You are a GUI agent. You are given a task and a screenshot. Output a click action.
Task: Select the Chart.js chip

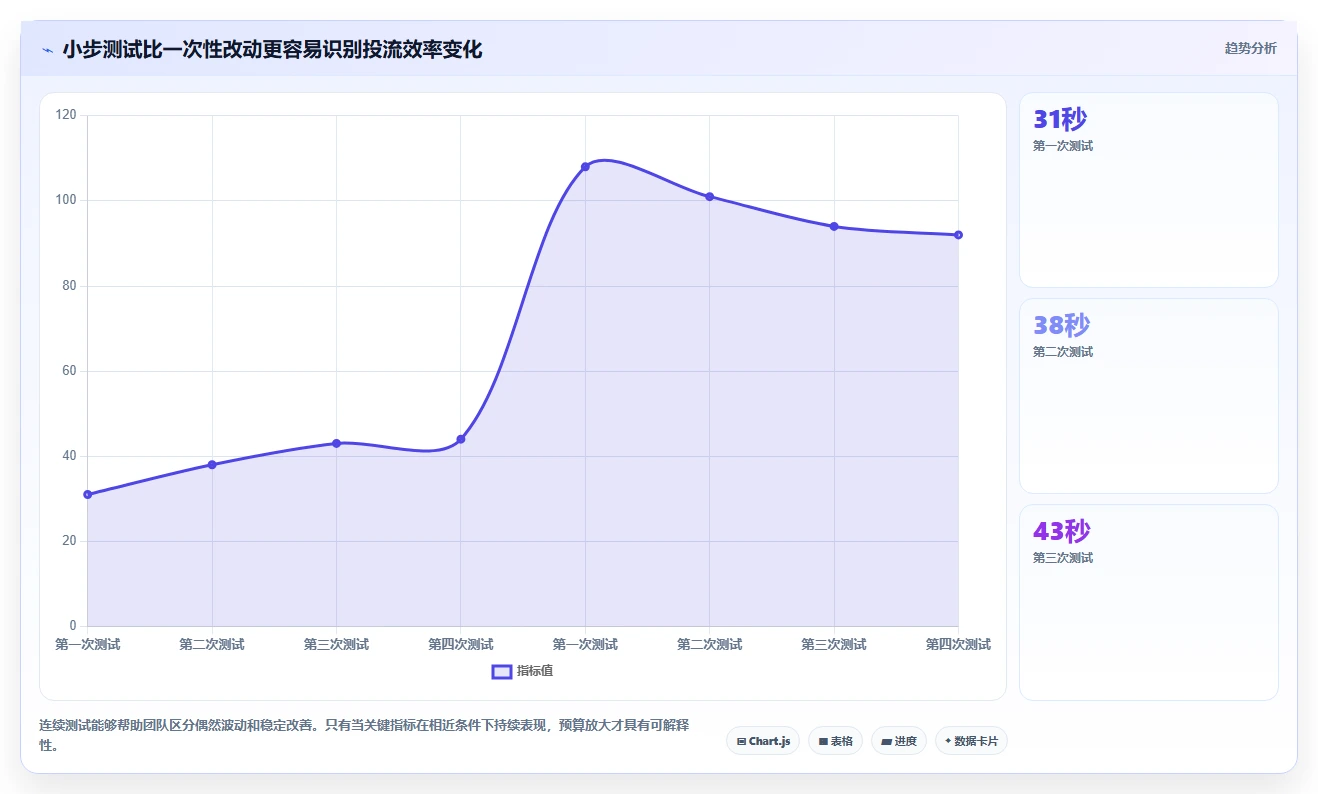click(763, 741)
